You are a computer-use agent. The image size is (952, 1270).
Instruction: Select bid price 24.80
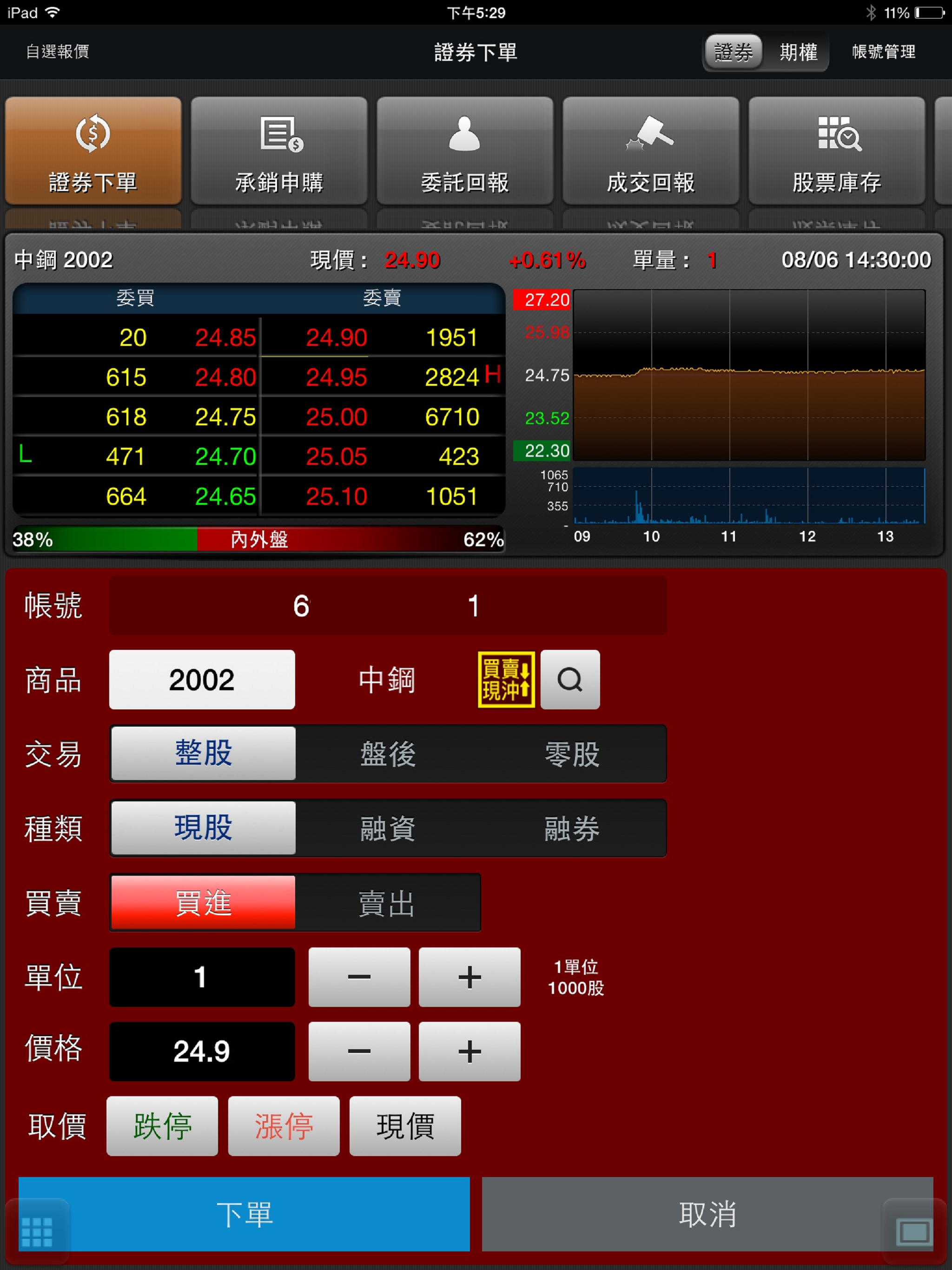pos(225,377)
